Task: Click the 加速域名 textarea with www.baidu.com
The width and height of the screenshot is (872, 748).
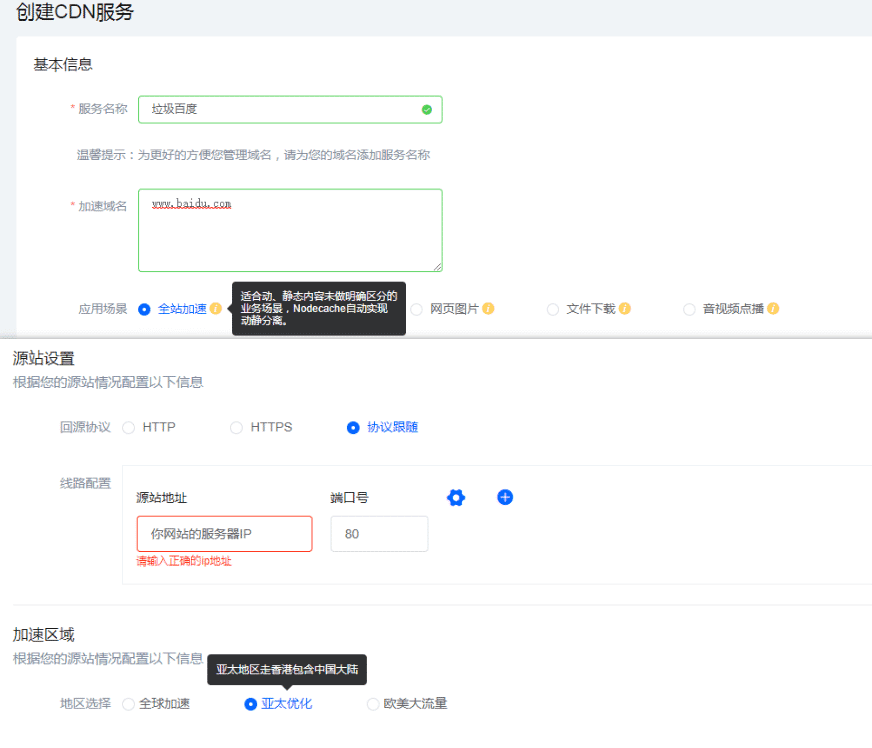Action: coord(290,230)
